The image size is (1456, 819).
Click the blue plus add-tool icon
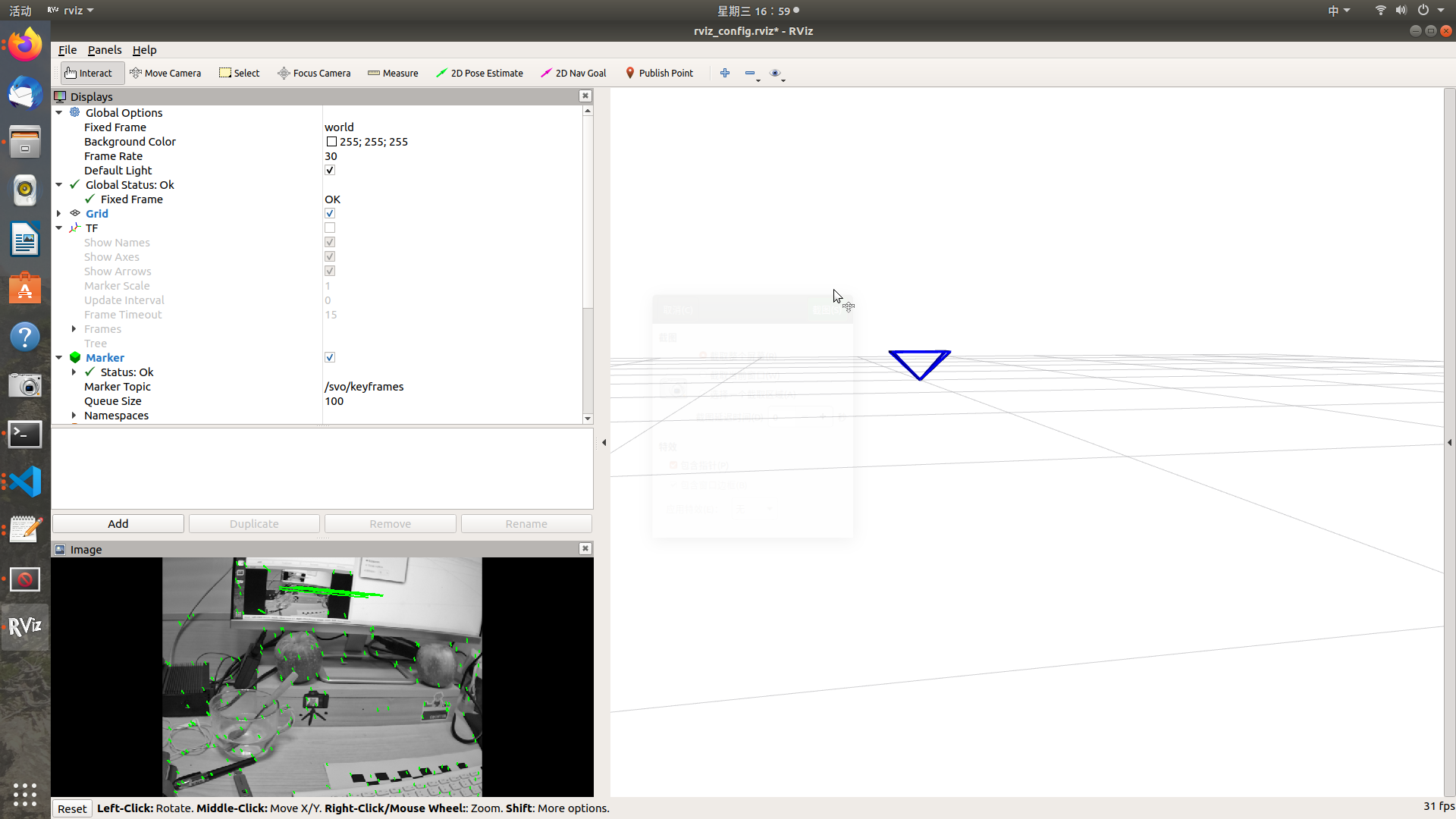click(x=725, y=73)
